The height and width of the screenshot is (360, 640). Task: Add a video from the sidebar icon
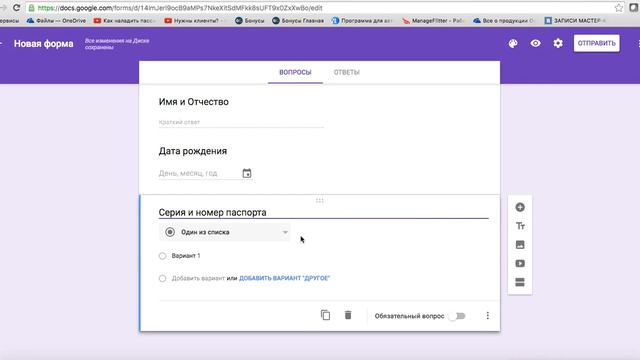coord(520,263)
